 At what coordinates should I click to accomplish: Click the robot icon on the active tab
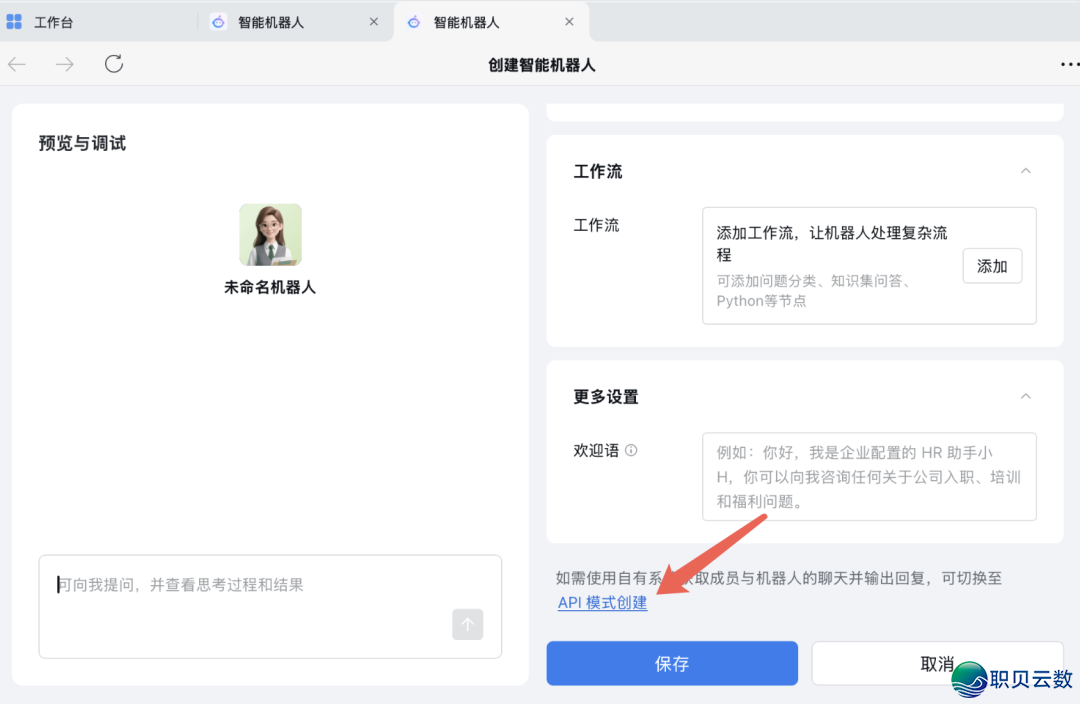[x=413, y=21]
